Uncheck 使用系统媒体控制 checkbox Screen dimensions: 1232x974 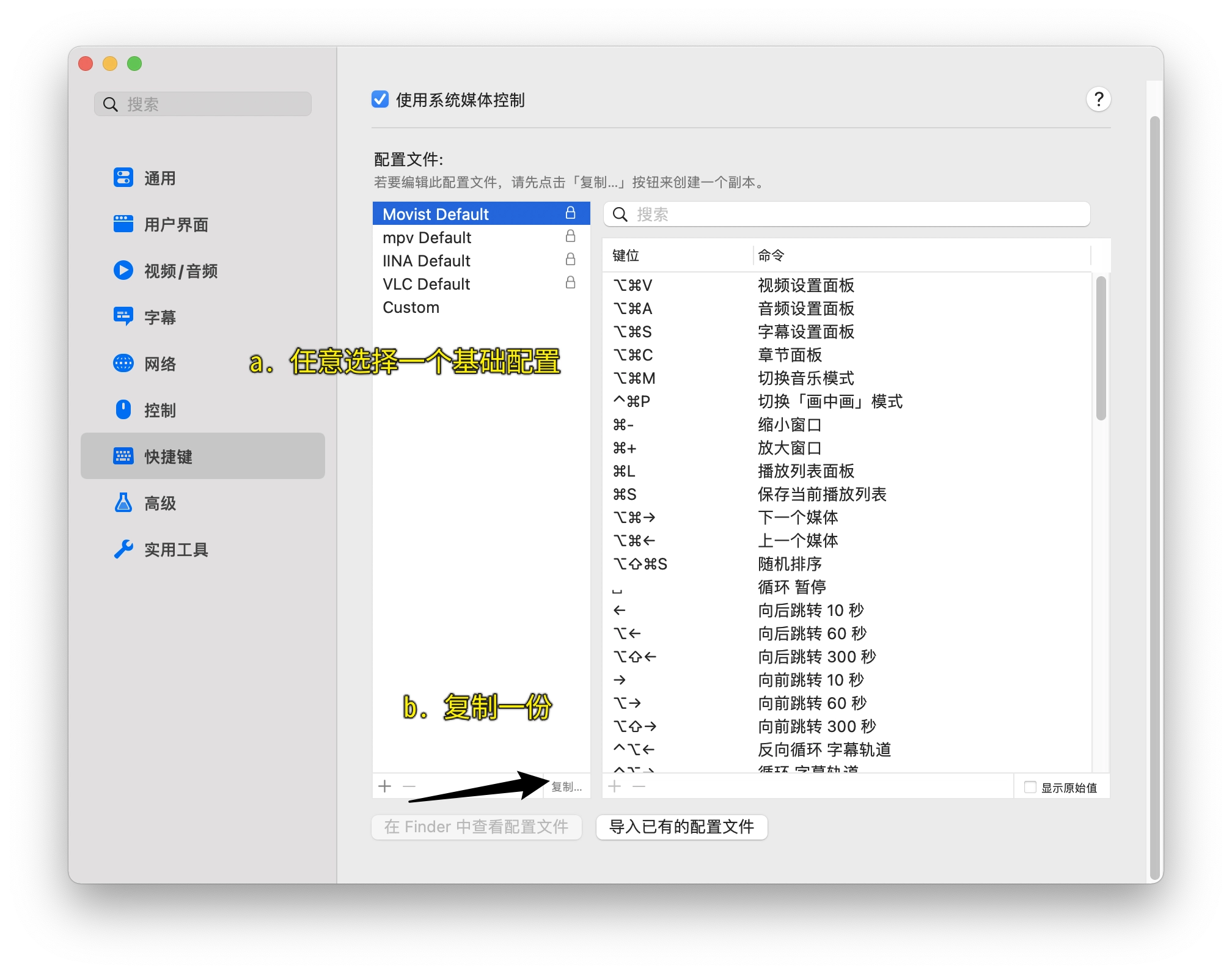[x=380, y=99]
